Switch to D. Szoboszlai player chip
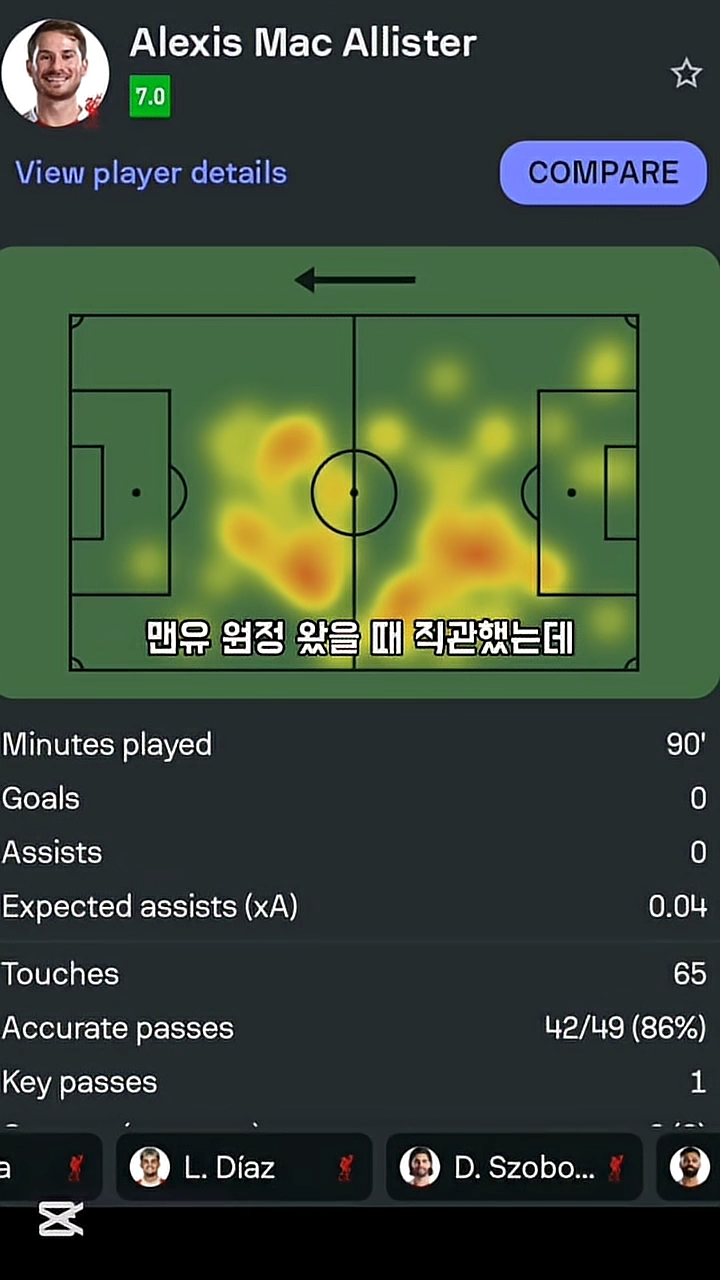The height and width of the screenshot is (1280, 720). click(x=514, y=1167)
